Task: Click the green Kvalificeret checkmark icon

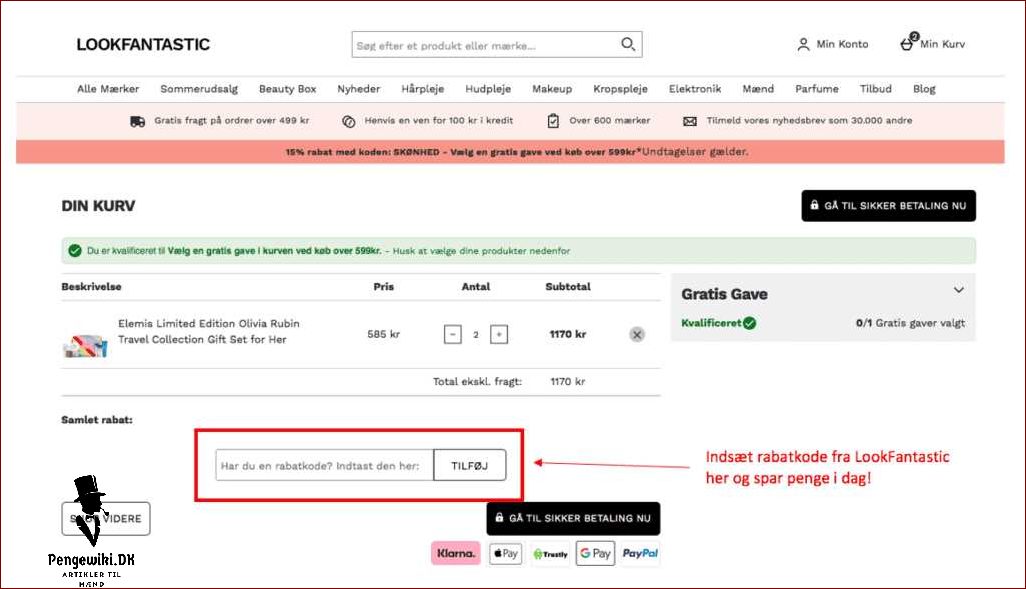Action: [750, 323]
